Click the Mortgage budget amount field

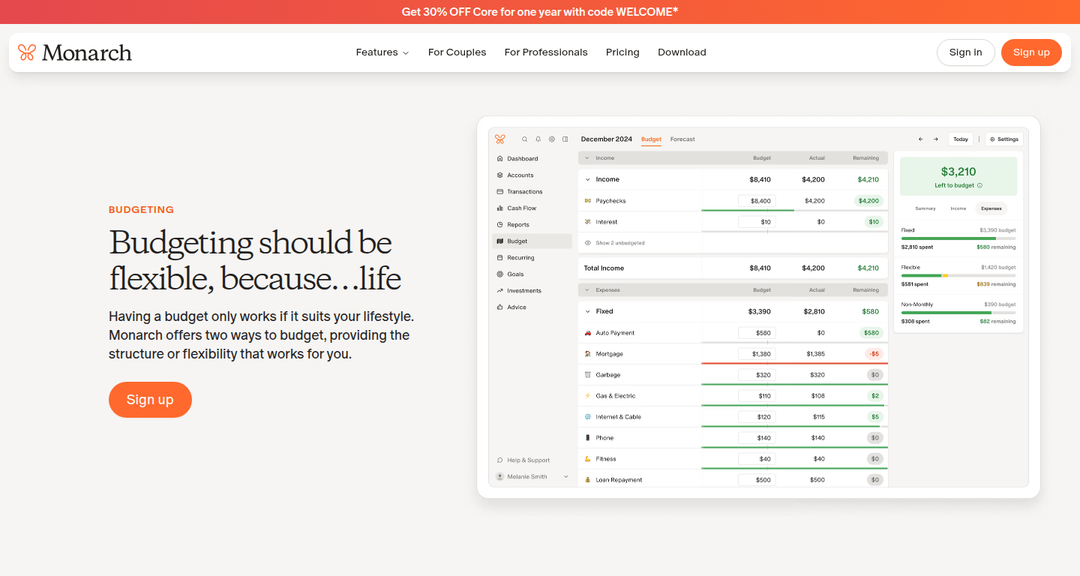[x=756, y=354]
